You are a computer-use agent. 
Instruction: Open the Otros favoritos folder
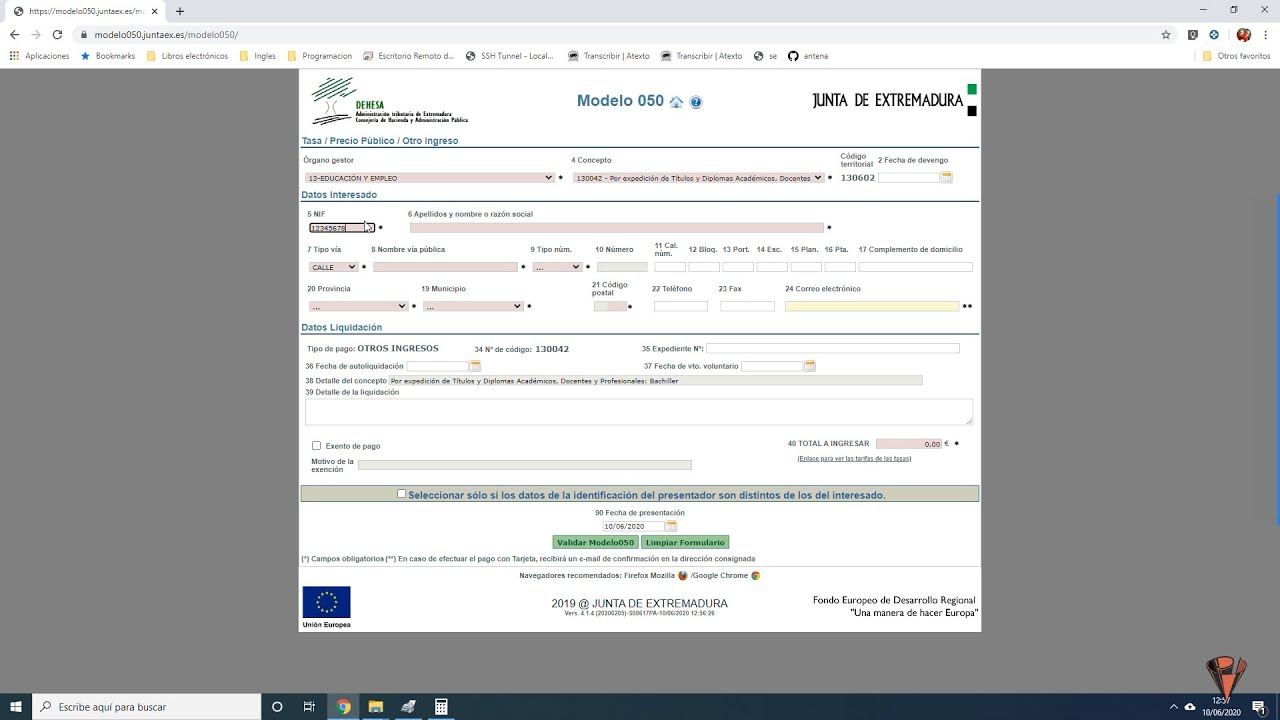coord(1237,56)
